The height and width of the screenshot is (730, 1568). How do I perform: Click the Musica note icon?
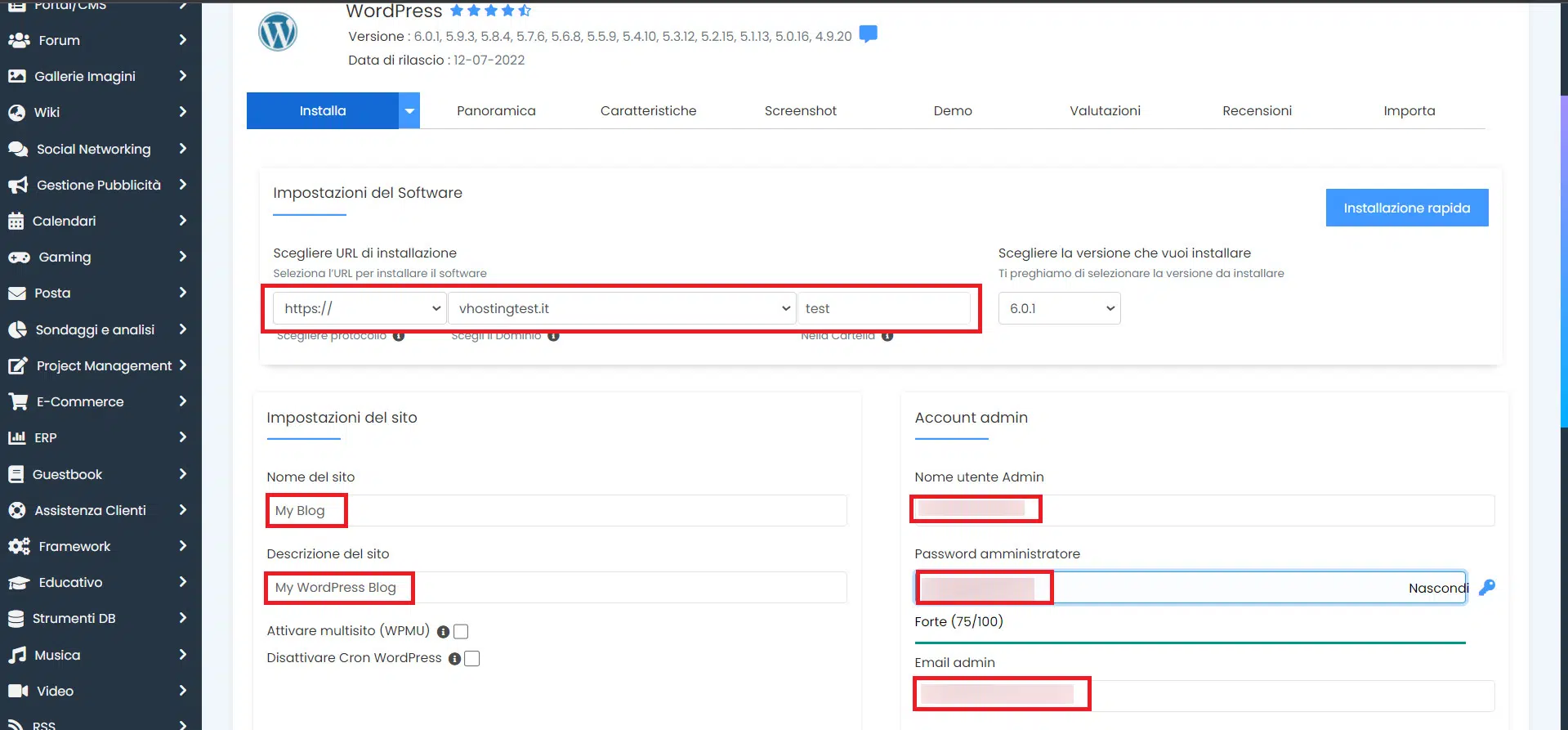point(17,655)
